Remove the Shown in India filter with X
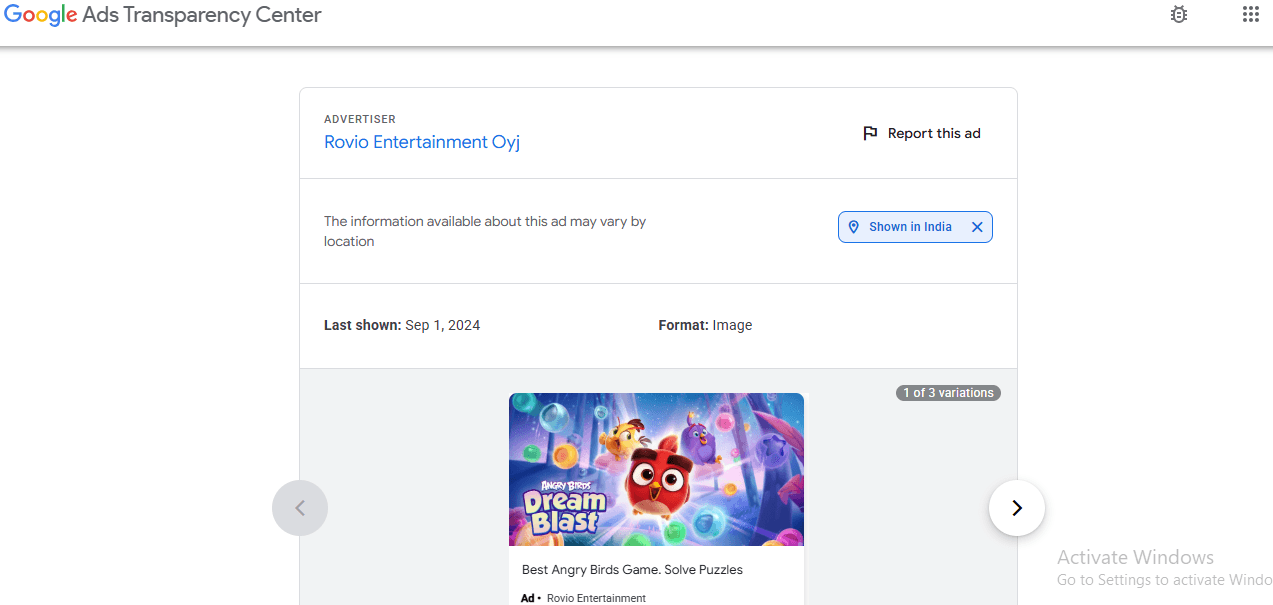1273x605 pixels. pos(977,227)
